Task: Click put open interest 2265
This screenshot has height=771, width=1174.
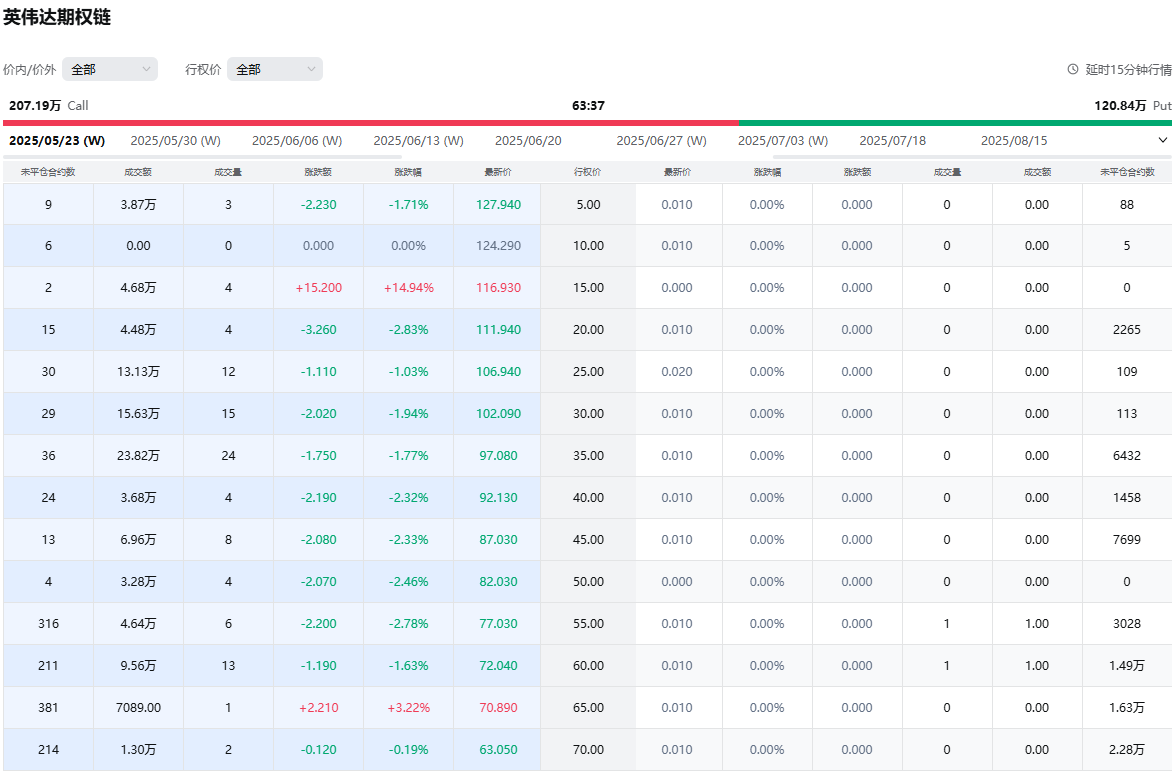Action: coord(1127,329)
